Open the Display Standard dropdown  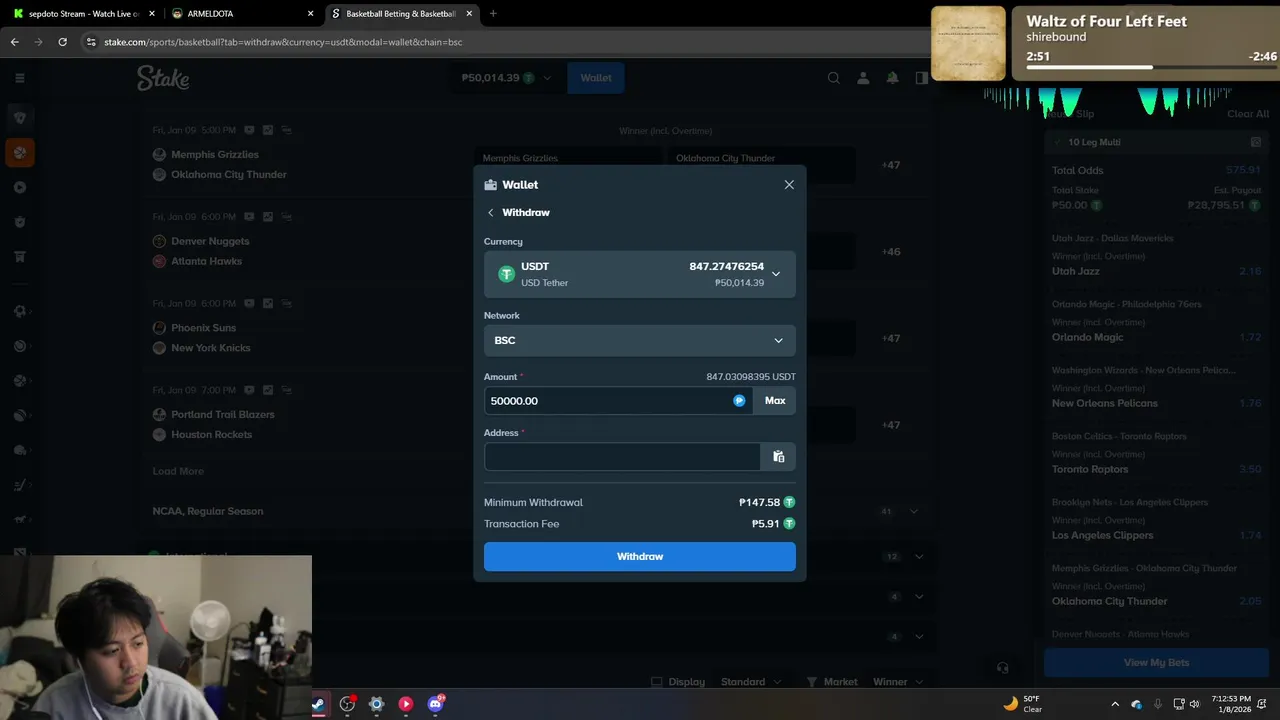750,682
